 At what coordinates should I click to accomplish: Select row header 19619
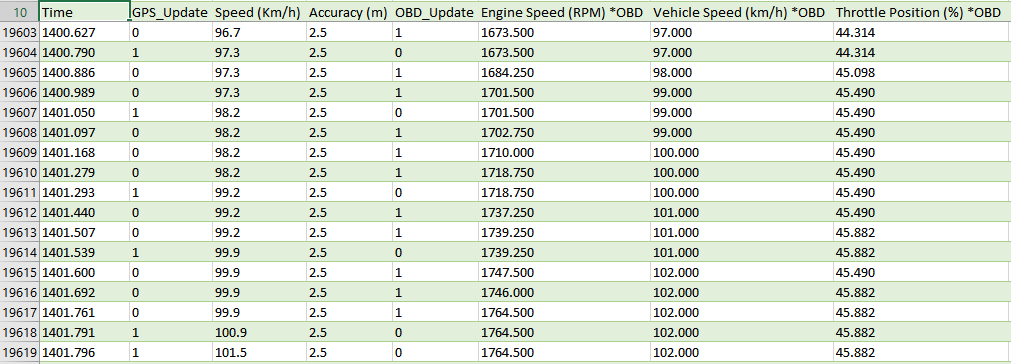click(19, 352)
